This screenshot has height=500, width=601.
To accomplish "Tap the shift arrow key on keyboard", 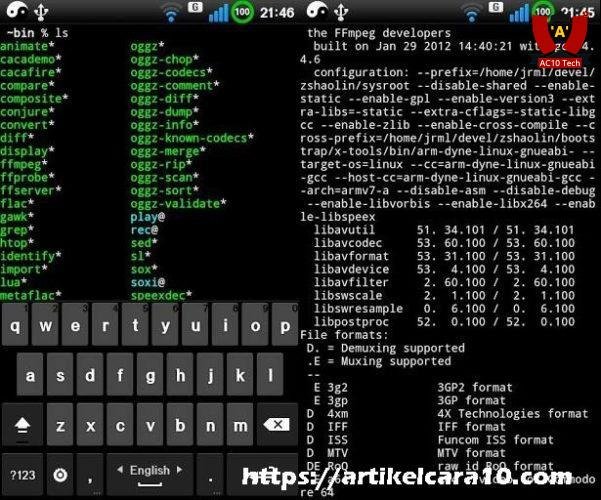I will tap(22, 425).
